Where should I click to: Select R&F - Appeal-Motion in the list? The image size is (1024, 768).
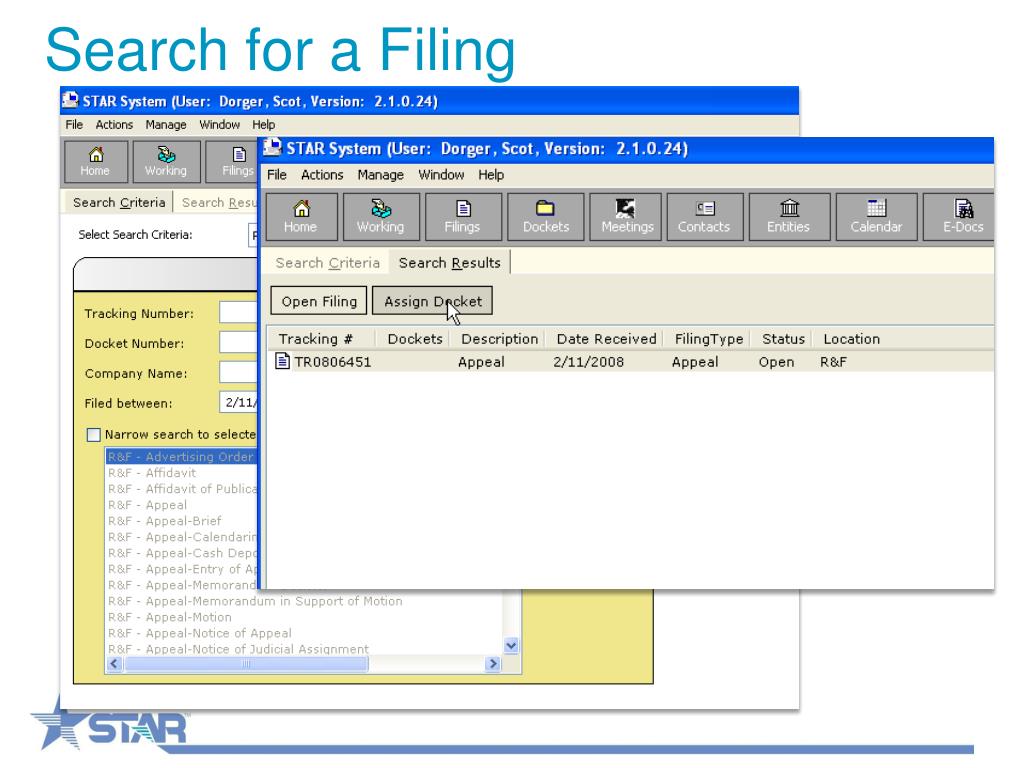coord(170,617)
